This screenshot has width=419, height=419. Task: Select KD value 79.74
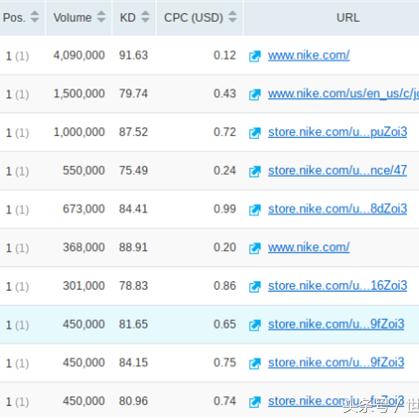click(133, 94)
